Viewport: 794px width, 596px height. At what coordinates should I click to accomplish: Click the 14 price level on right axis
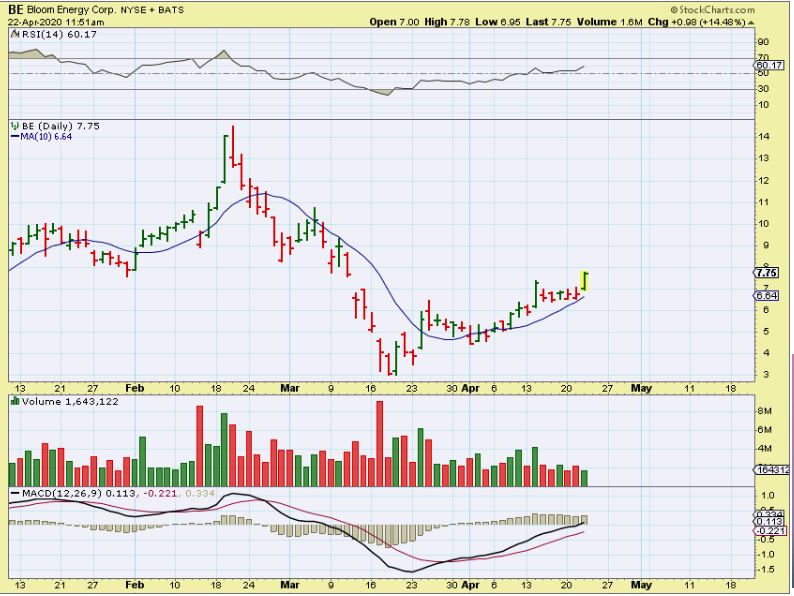(763, 137)
